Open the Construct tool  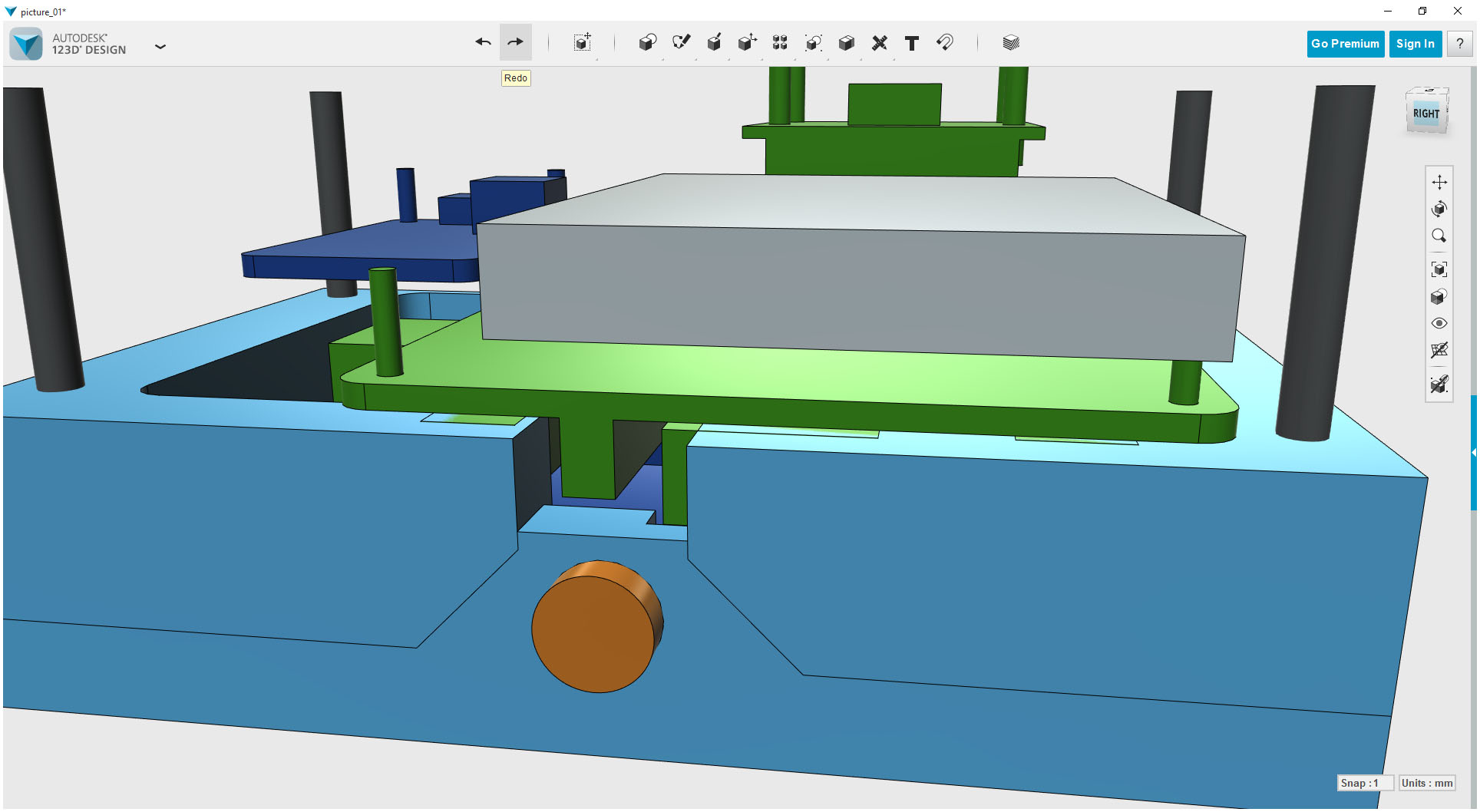coord(714,44)
